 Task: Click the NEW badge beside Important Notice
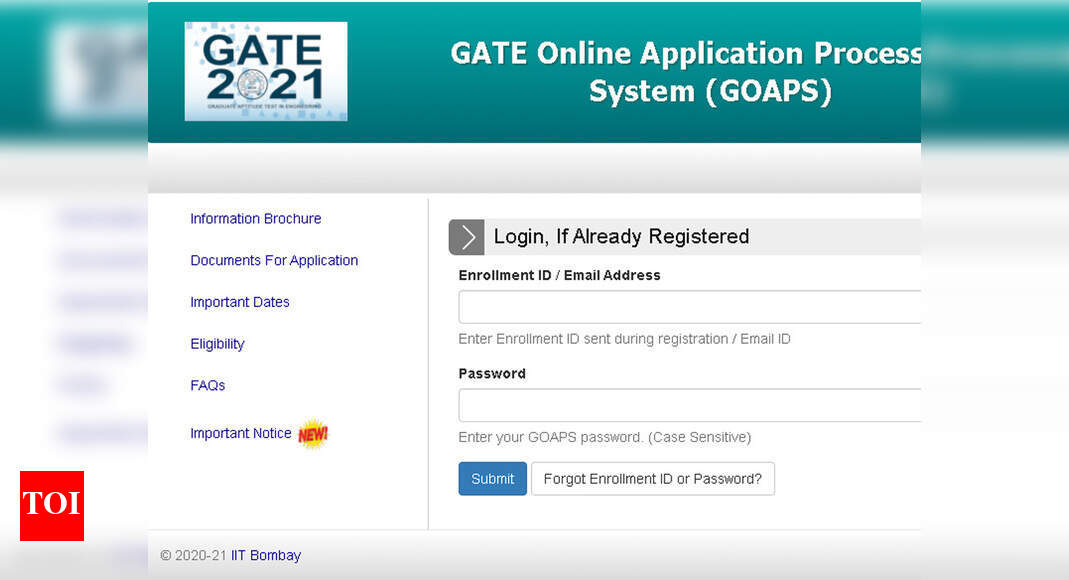tap(312, 434)
